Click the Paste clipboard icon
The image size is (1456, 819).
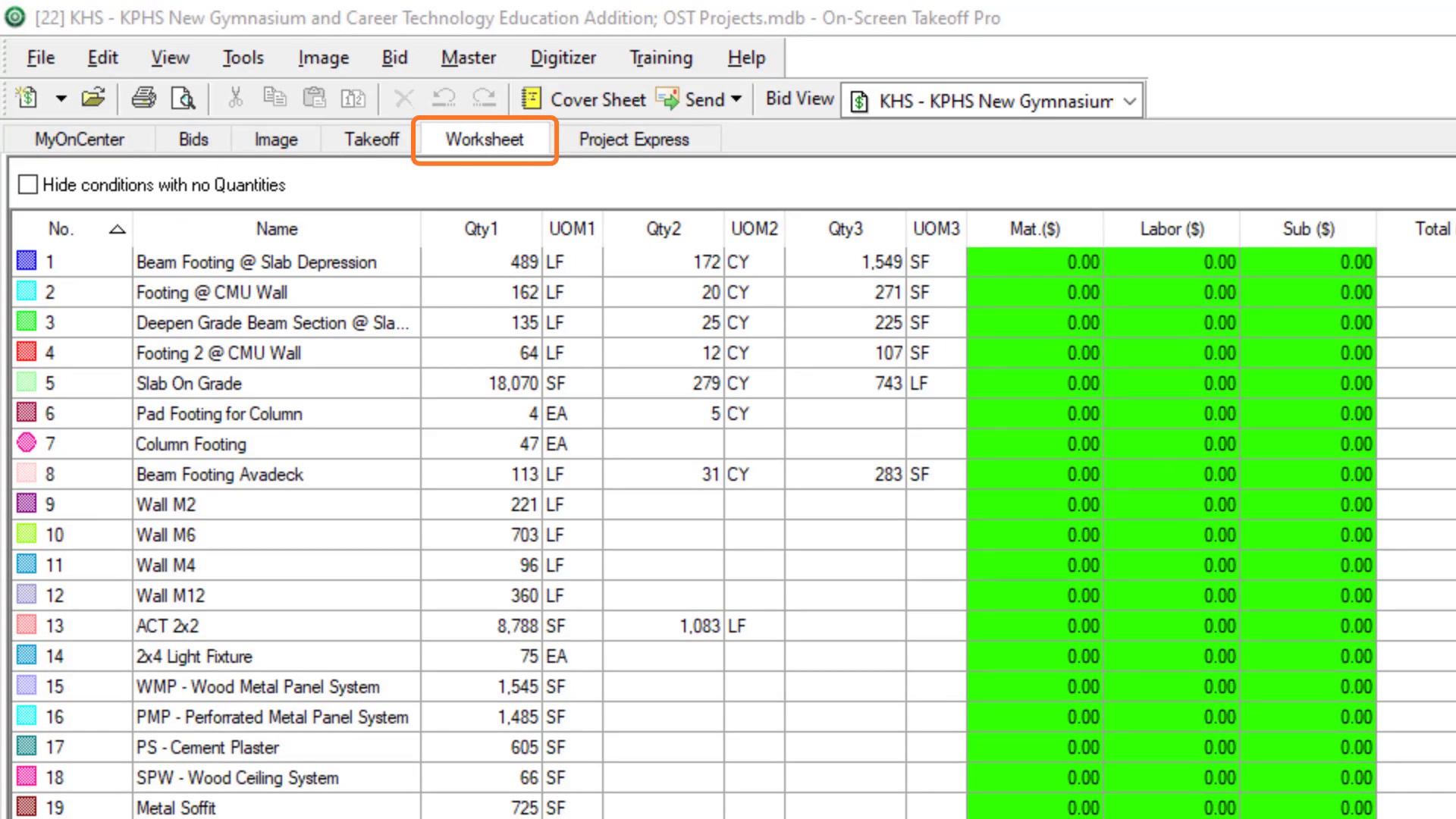point(314,98)
